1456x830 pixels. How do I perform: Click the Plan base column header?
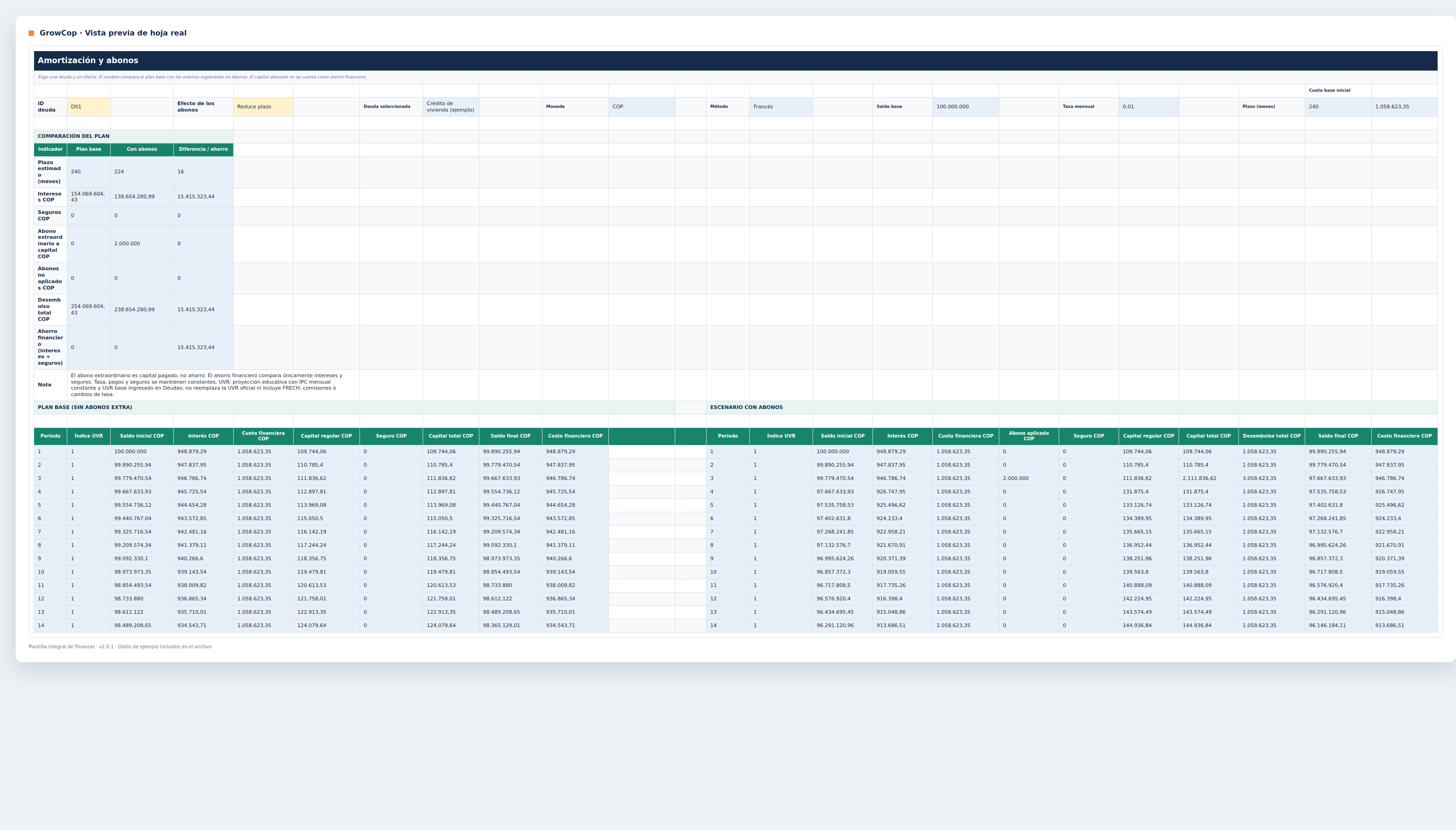click(x=88, y=149)
